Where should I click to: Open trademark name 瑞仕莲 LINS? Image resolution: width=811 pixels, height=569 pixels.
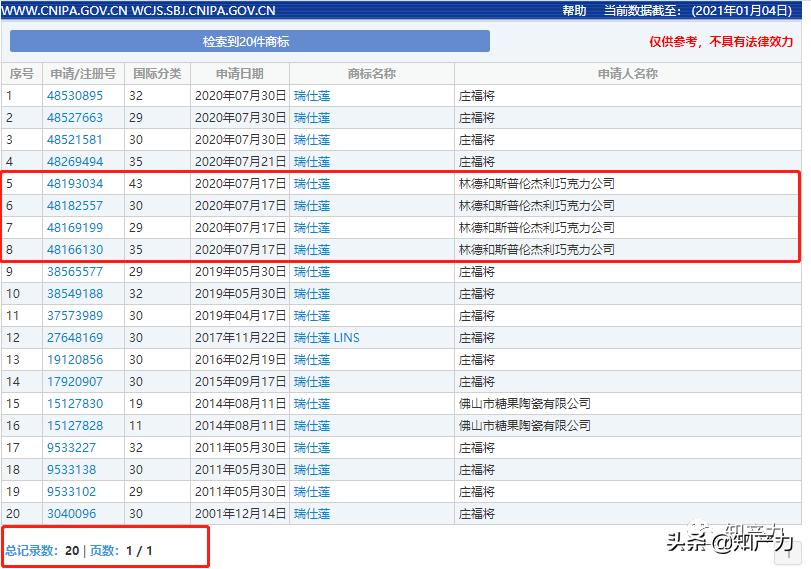tap(326, 337)
